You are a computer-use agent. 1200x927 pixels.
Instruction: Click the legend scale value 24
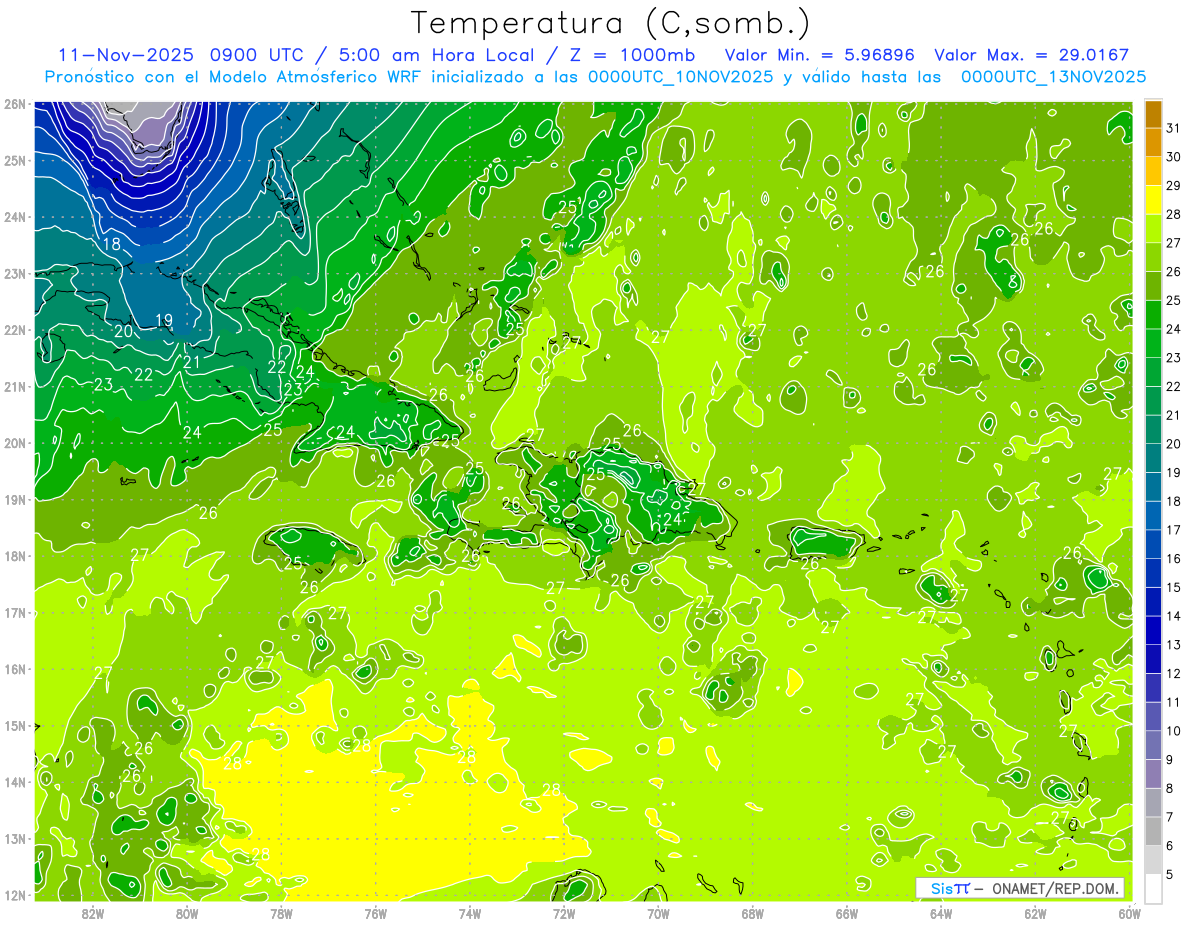1174,329
